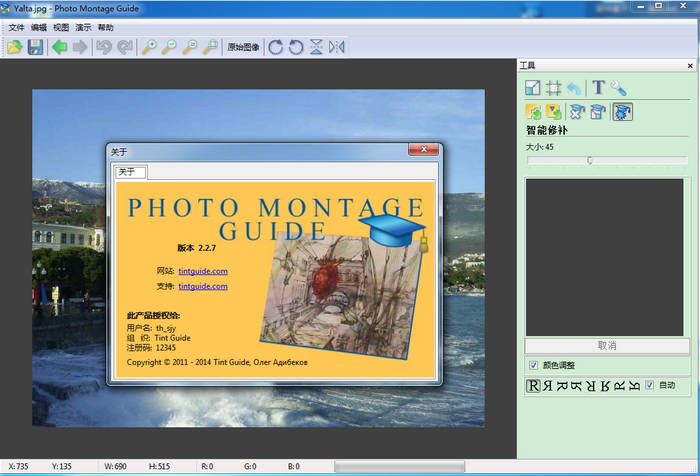Click the flip horizontal mirror icon

click(337, 47)
